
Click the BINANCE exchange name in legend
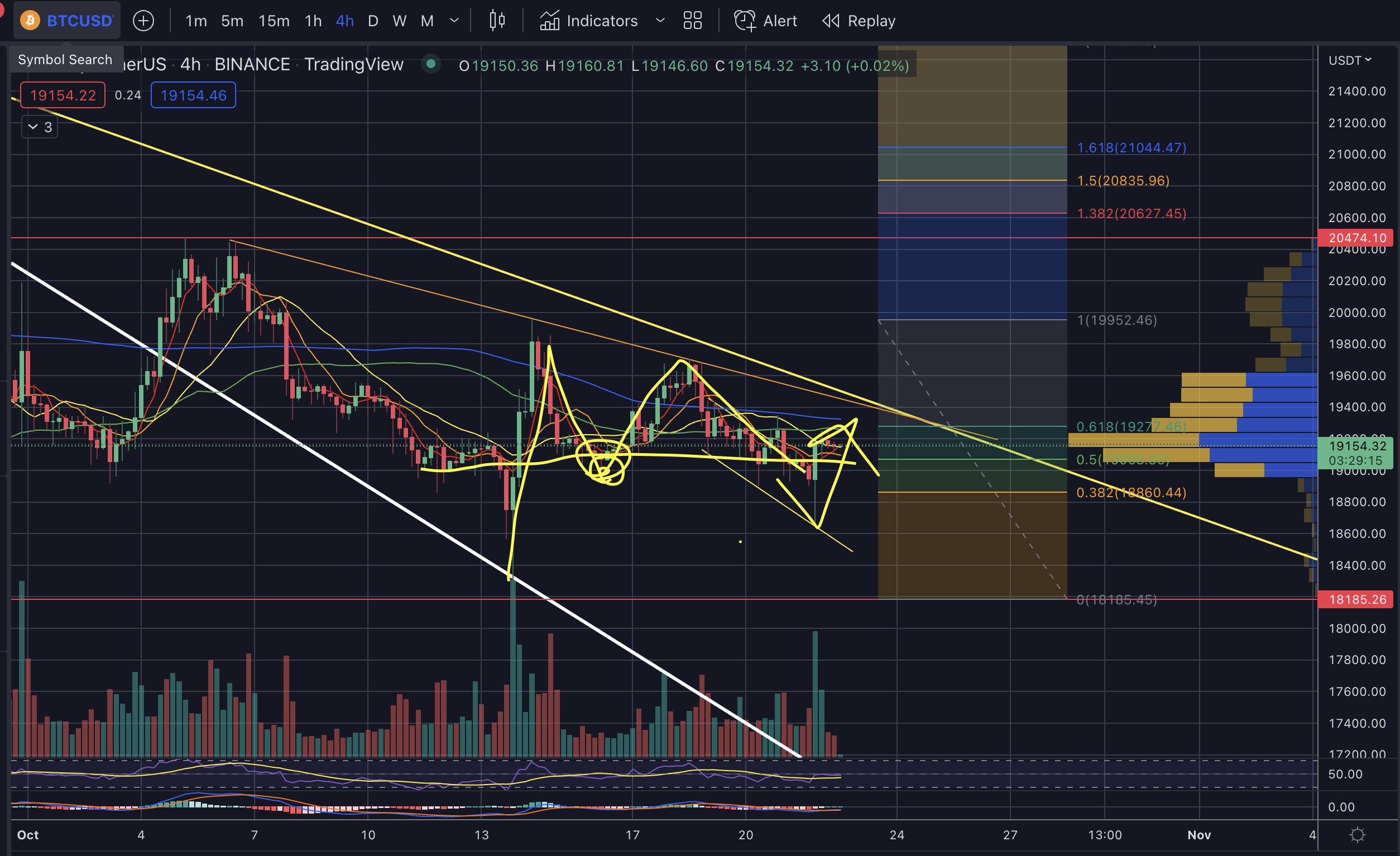252,64
